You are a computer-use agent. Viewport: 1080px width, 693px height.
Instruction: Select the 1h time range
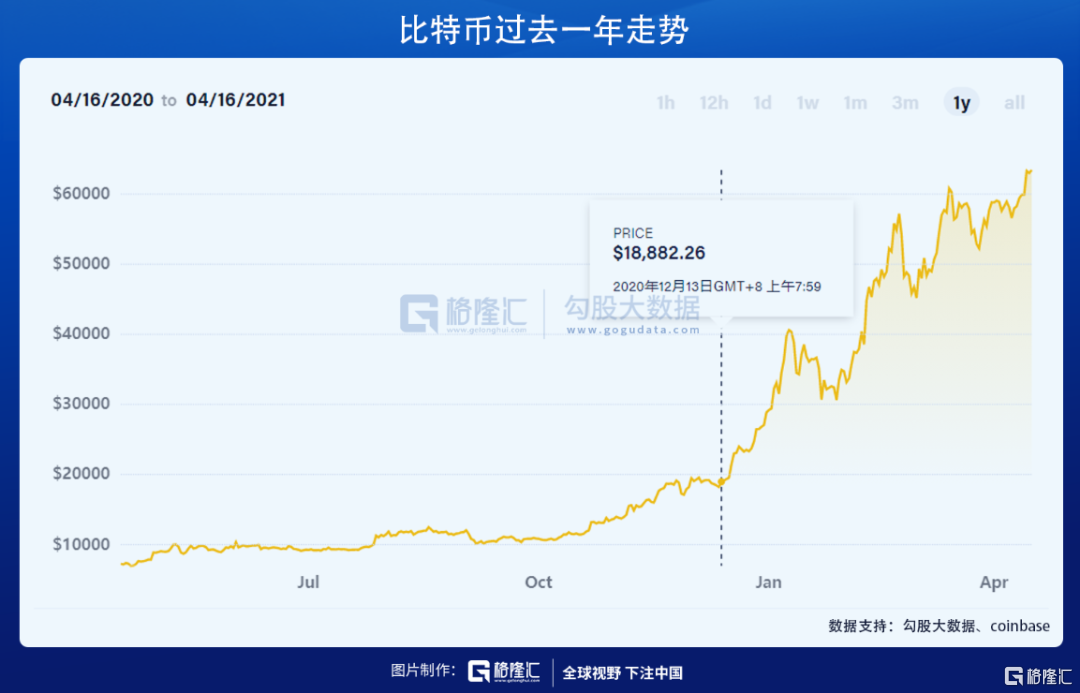[x=665, y=103]
